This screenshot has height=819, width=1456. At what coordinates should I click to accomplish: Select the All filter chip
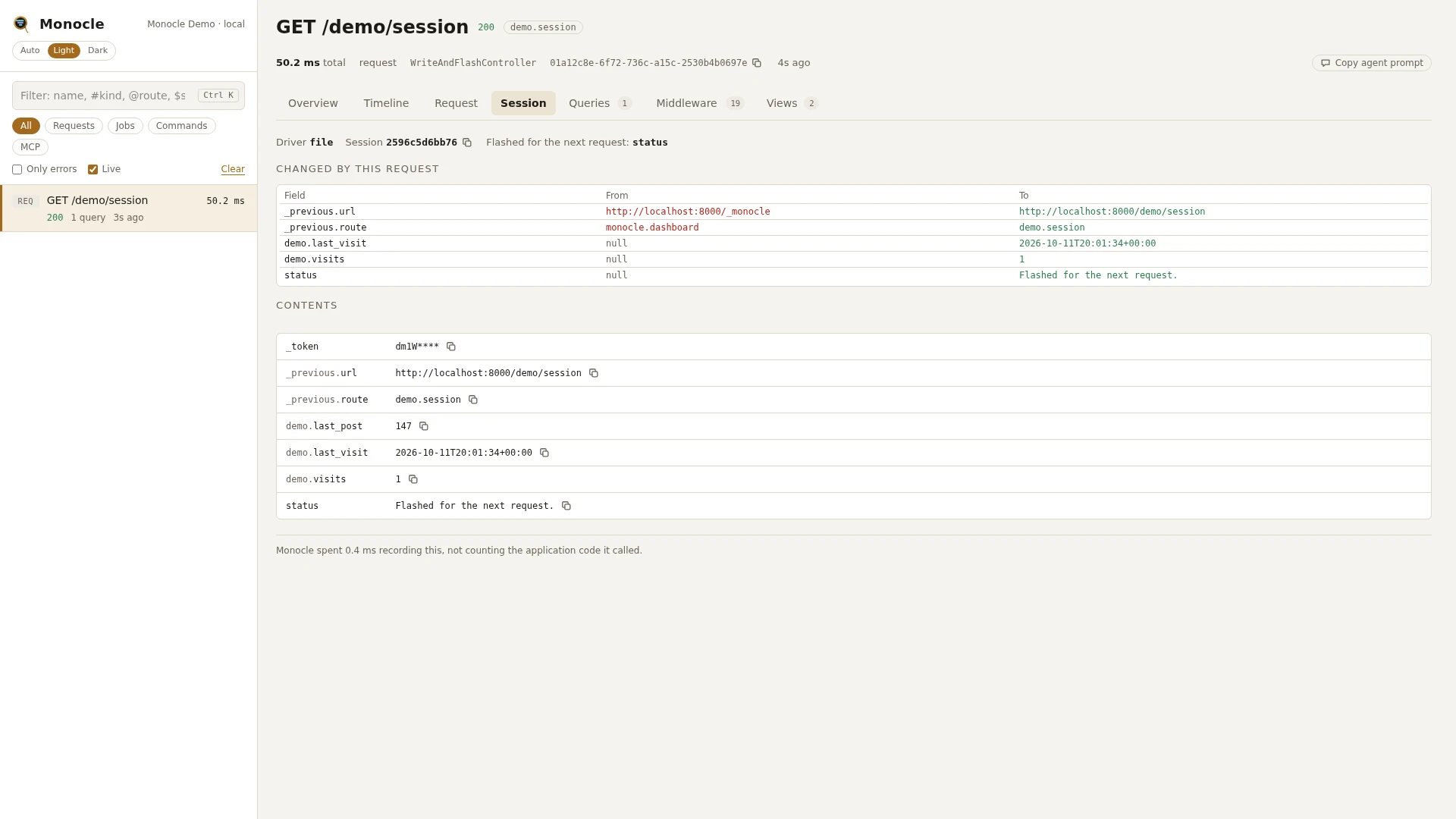pos(26,126)
